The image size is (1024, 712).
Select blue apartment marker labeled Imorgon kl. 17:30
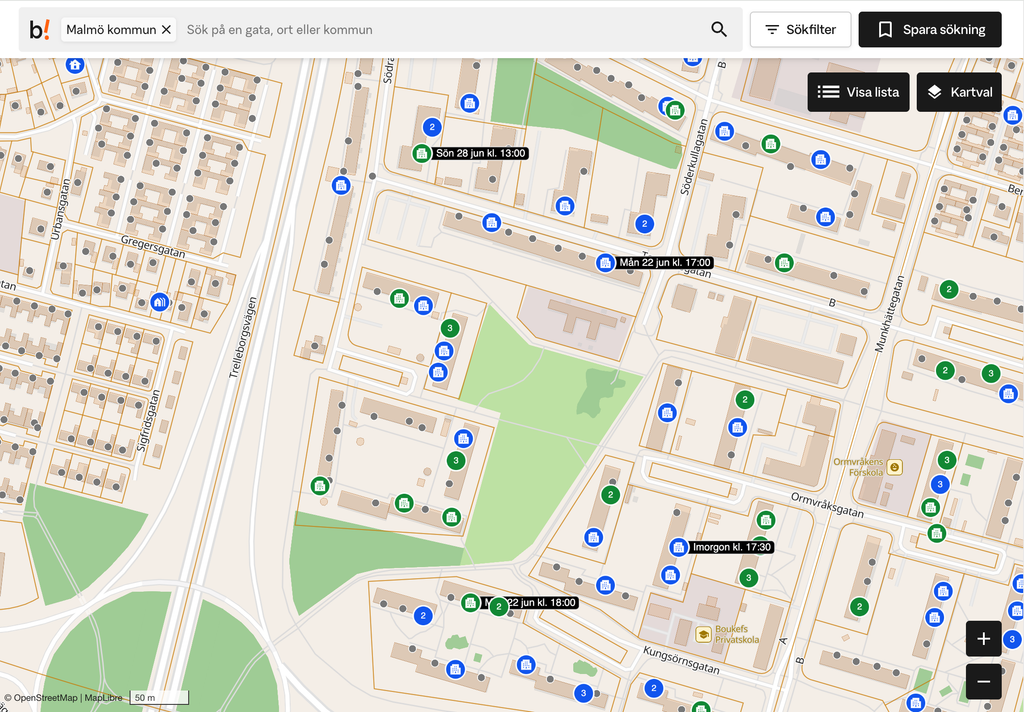(679, 547)
